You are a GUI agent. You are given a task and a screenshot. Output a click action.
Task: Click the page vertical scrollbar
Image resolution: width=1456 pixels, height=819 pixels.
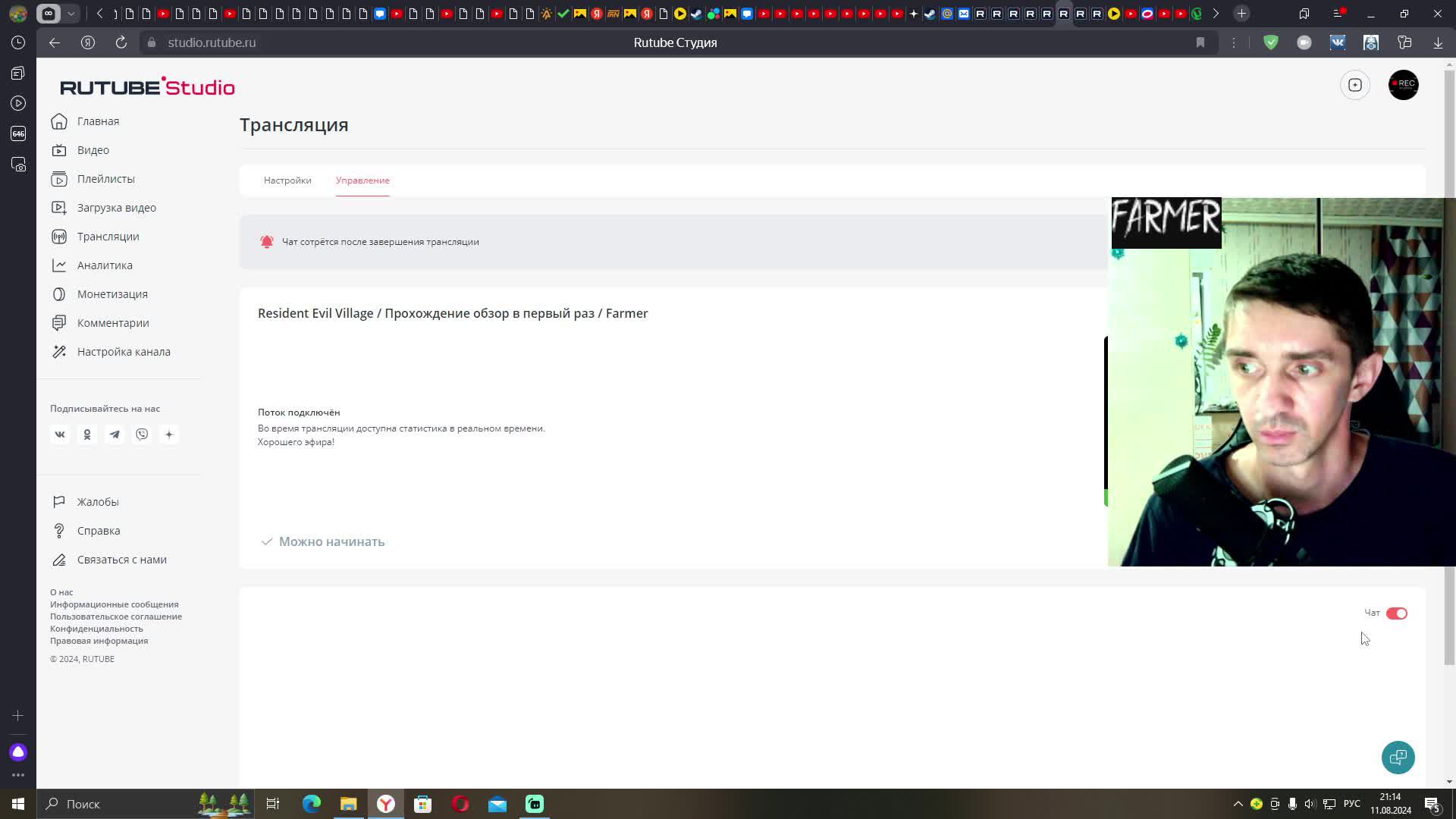[1449, 368]
